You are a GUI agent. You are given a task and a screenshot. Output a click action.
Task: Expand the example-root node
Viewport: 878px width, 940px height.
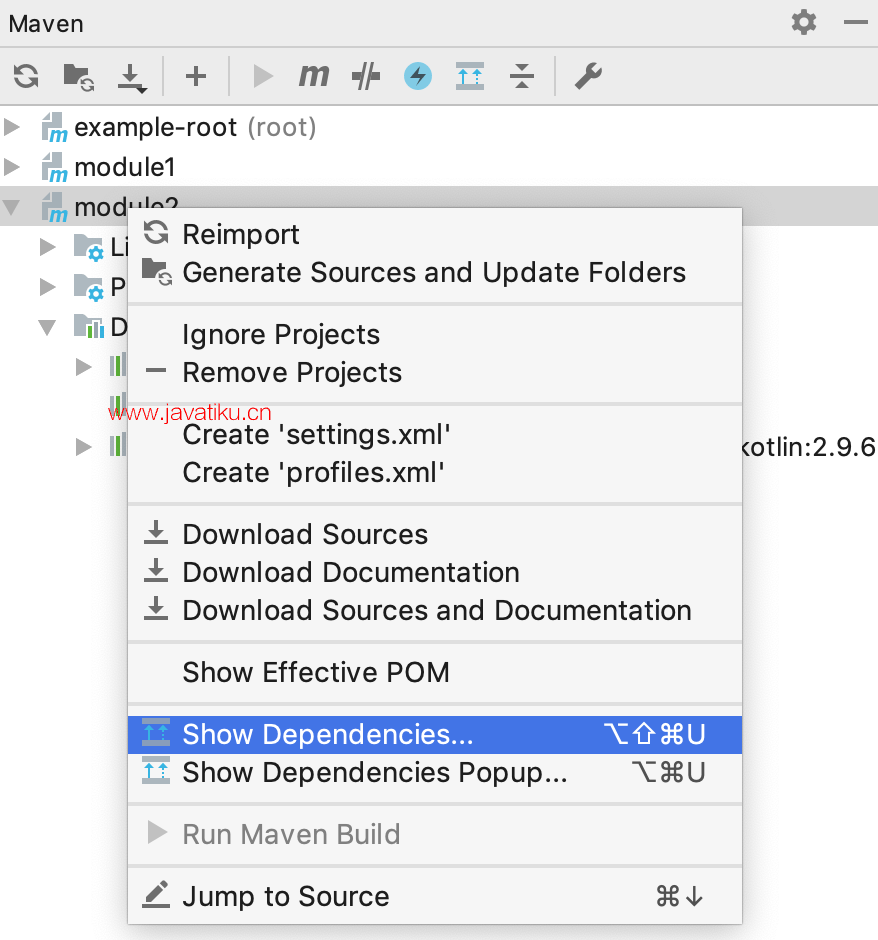pos(11,127)
